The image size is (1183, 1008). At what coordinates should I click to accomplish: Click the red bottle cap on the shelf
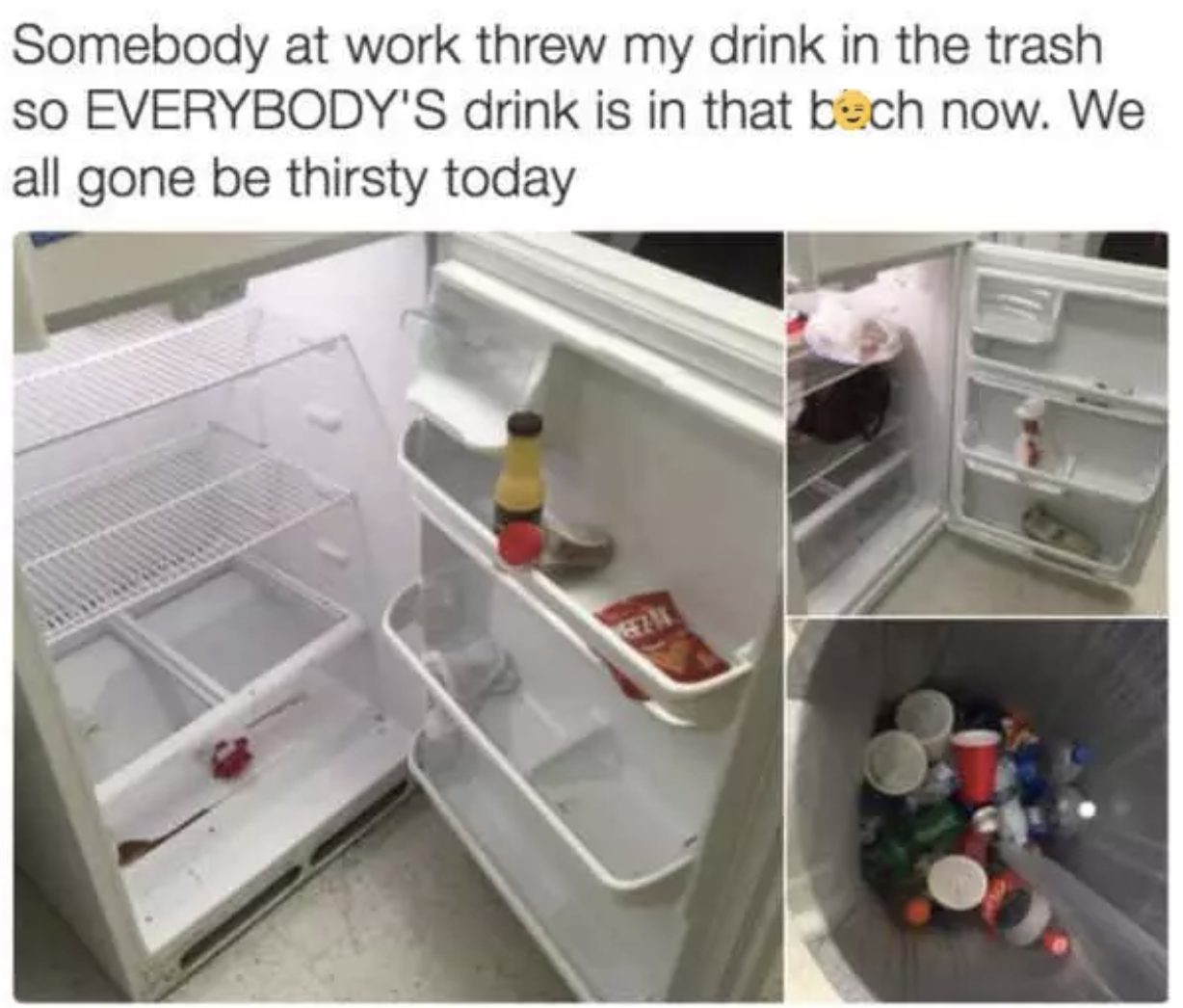[519, 546]
